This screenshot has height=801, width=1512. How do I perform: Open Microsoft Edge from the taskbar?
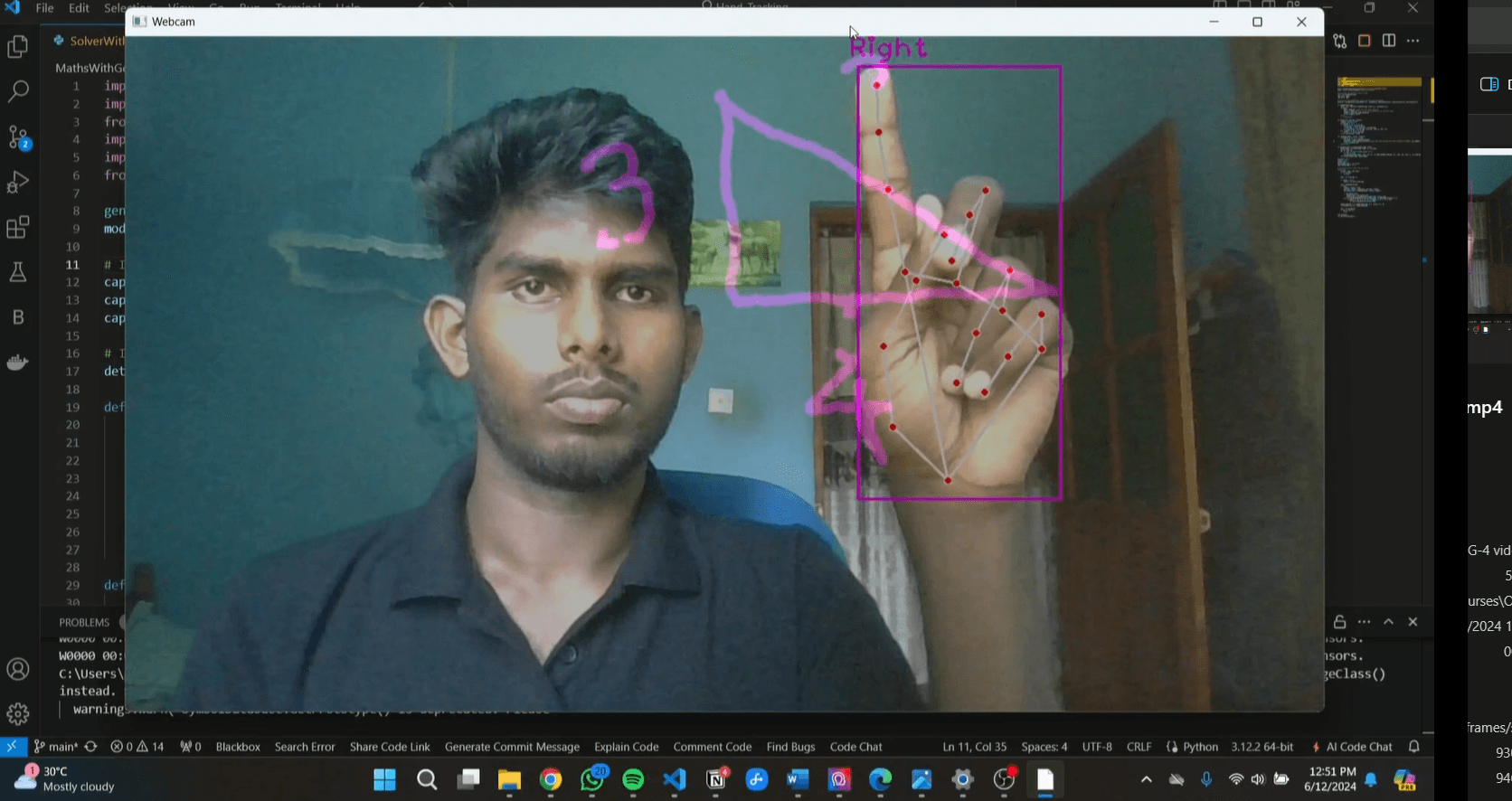click(x=880, y=779)
